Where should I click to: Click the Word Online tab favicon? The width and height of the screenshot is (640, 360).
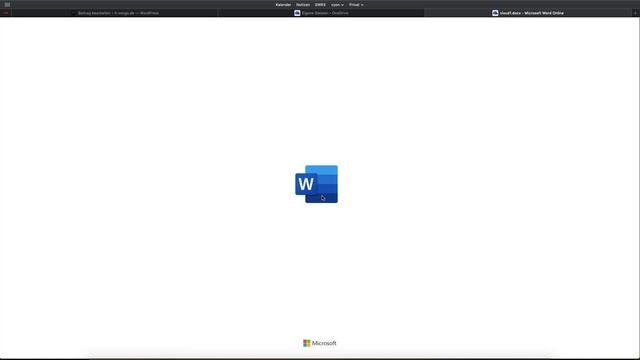(495, 13)
